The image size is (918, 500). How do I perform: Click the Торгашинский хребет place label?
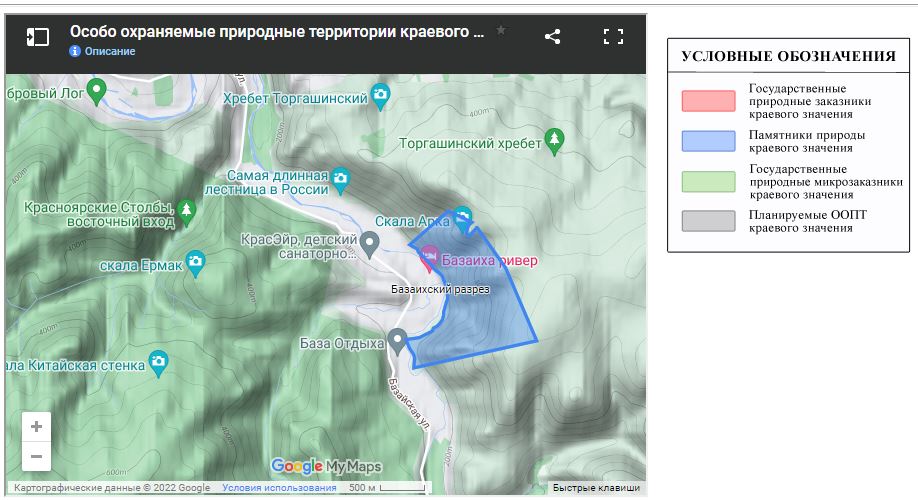tap(470, 143)
